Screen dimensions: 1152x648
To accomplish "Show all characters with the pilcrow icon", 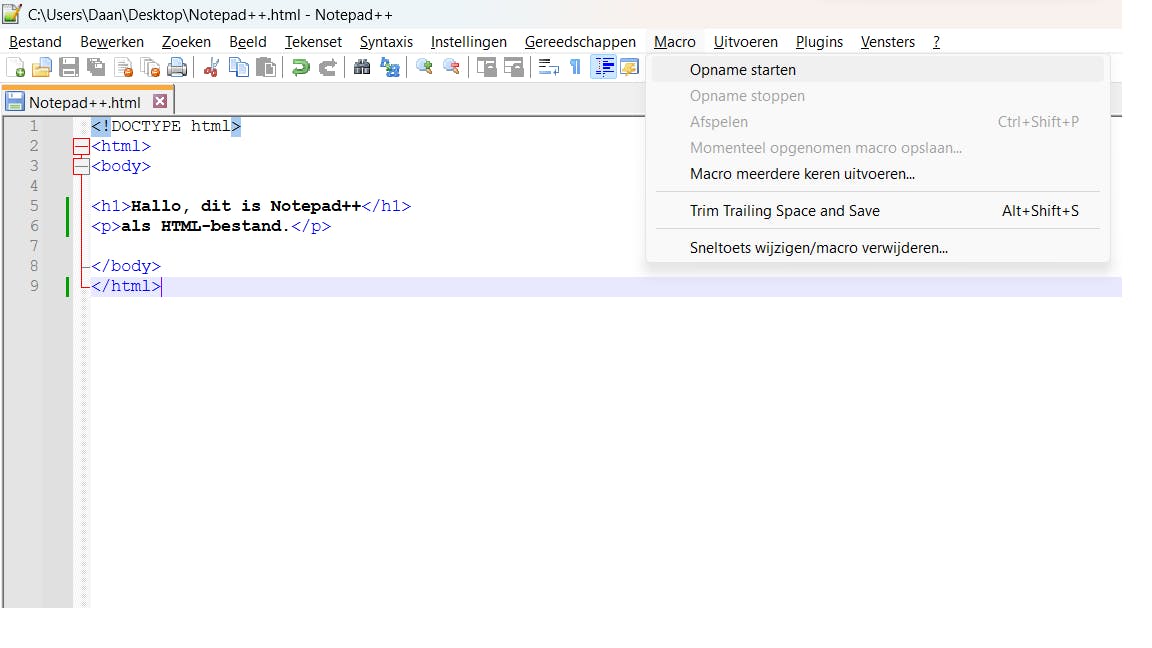I will [x=575, y=68].
